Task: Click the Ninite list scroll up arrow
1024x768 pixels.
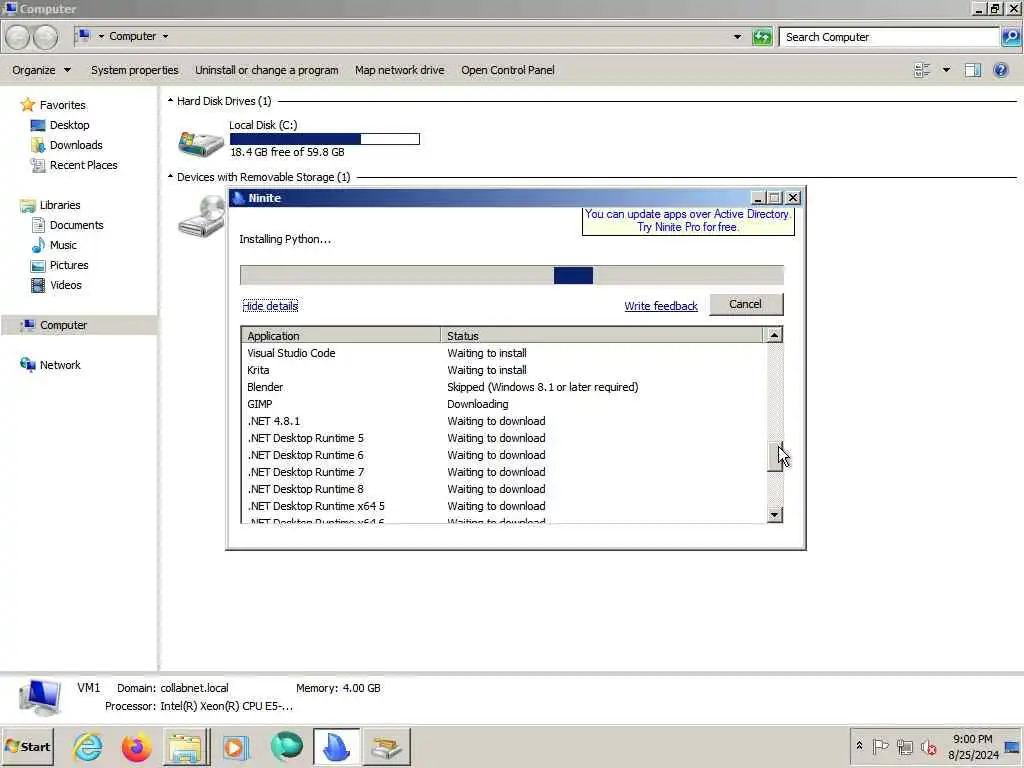Action: click(774, 335)
